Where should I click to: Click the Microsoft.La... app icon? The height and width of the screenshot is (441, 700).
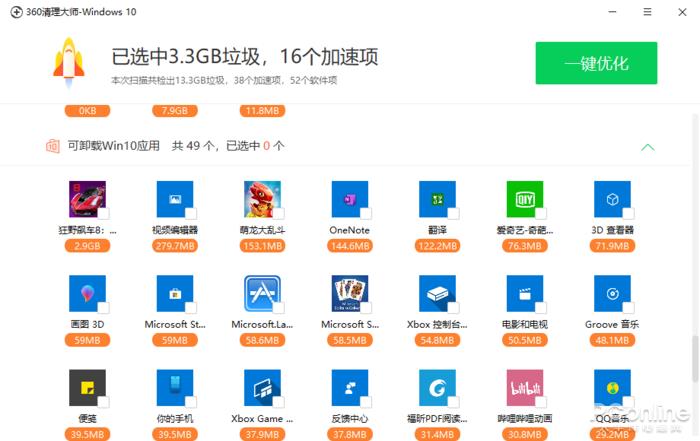click(262, 293)
